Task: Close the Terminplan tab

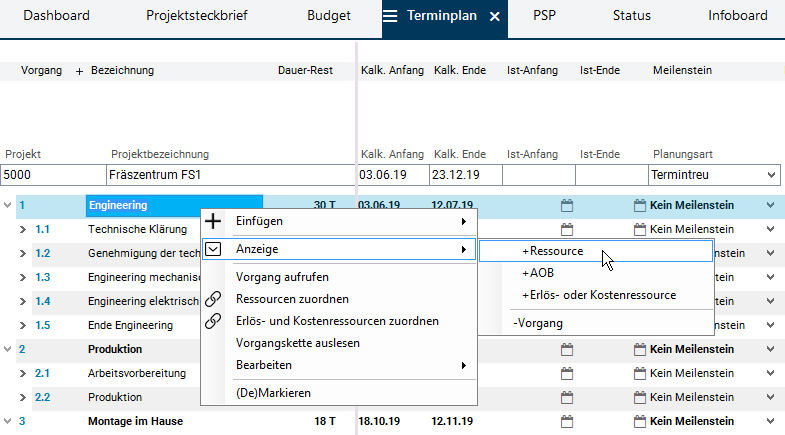Action: tap(494, 17)
